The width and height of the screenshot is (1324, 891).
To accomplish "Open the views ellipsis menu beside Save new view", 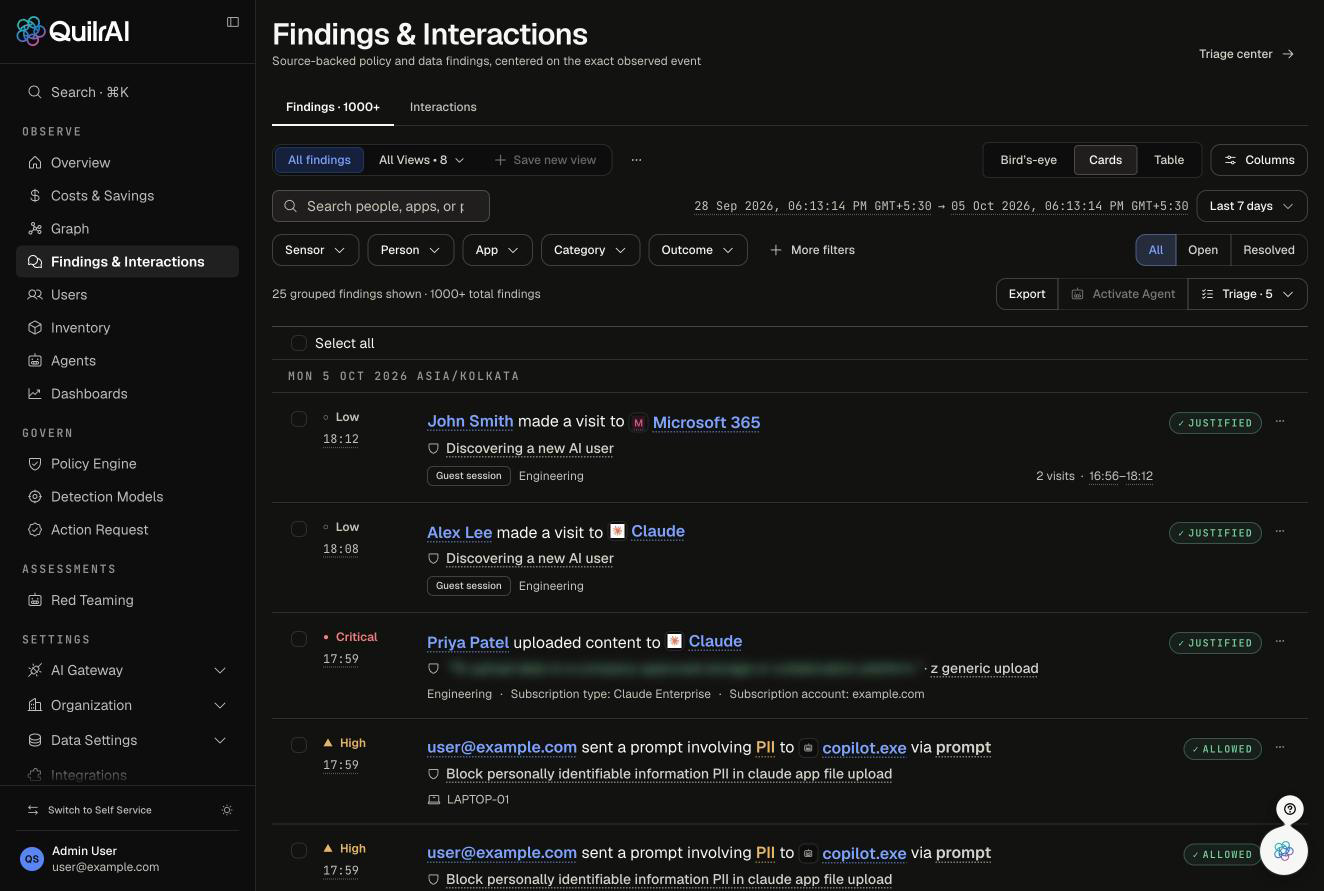I will 636,160.
